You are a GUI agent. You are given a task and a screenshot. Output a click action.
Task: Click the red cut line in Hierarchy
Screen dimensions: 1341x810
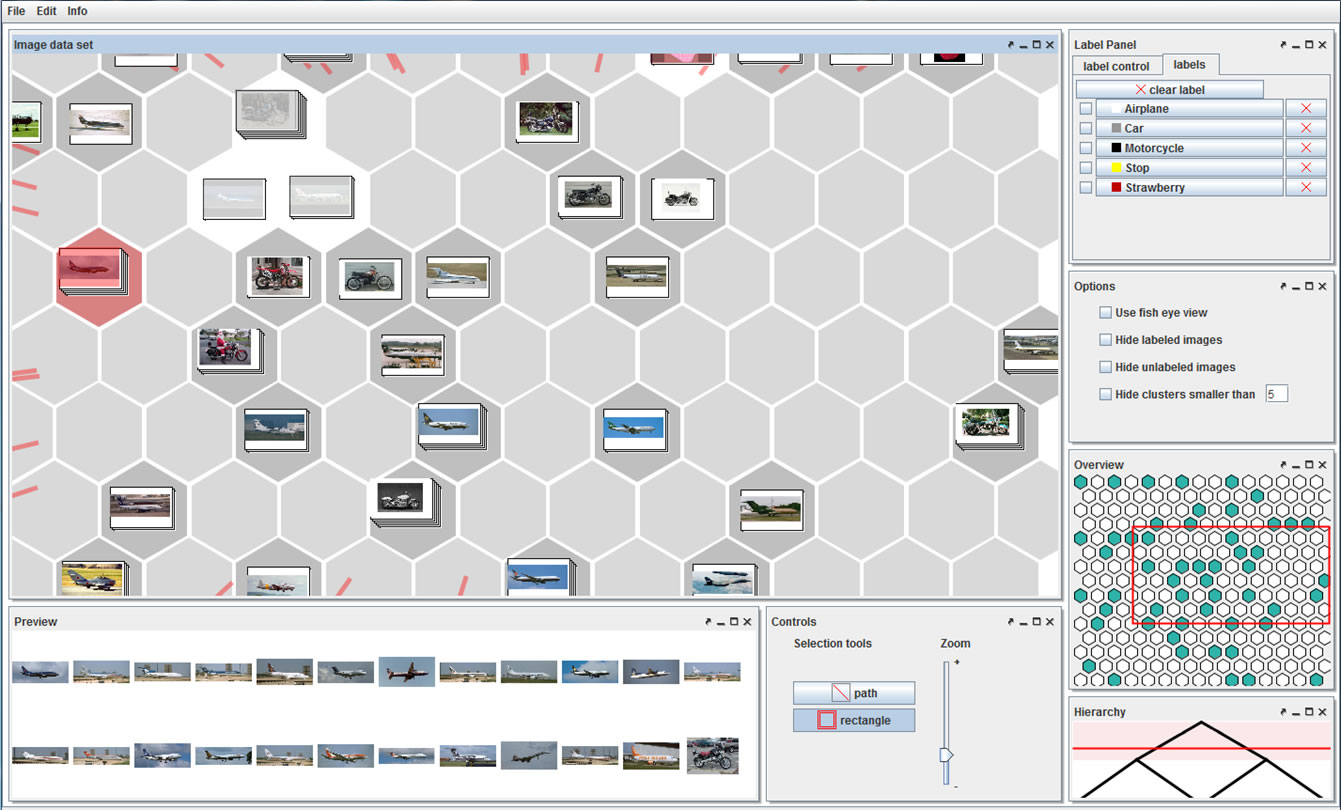1201,748
